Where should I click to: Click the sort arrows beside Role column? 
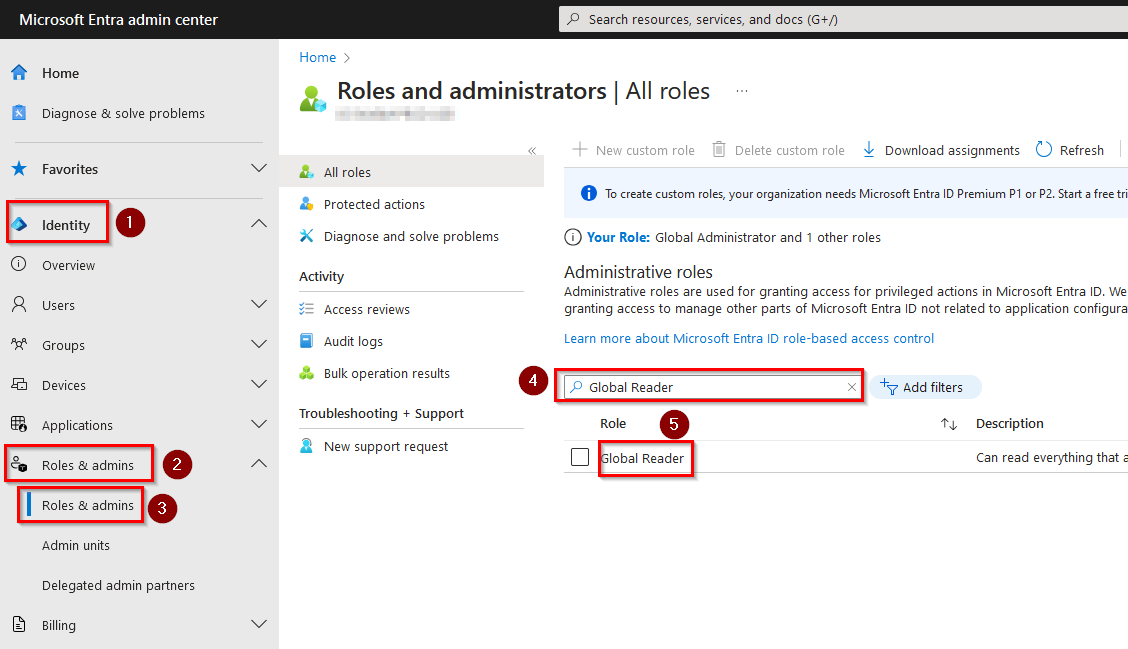(x=949, y=424)
